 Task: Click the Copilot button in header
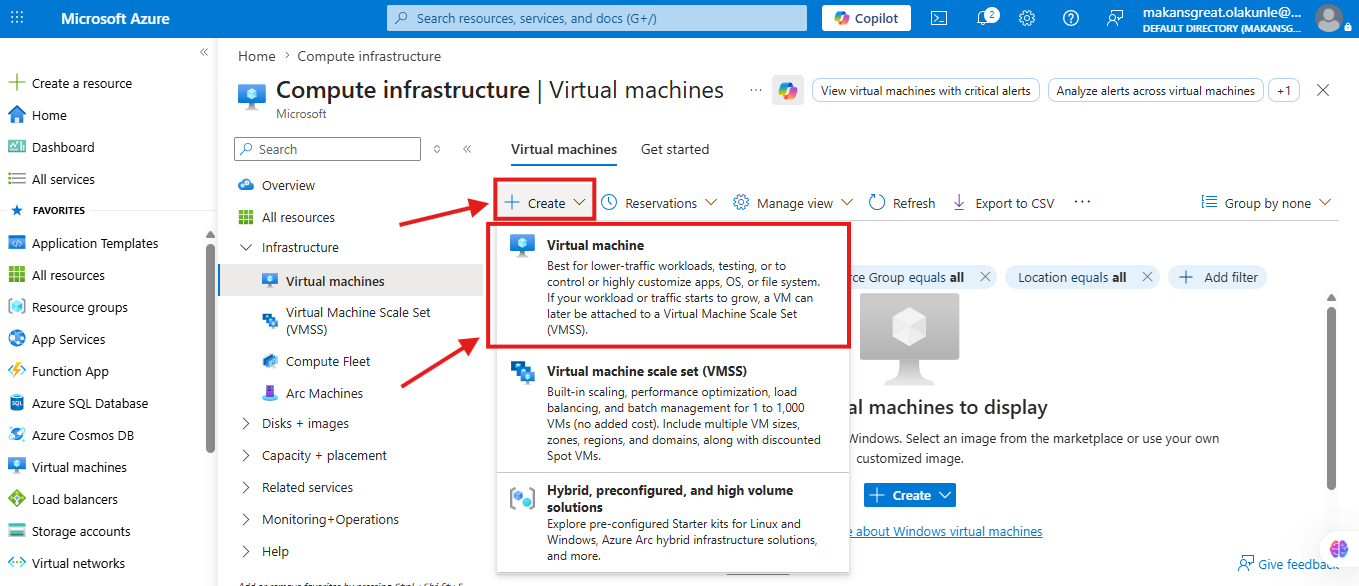tap(867, 18)
